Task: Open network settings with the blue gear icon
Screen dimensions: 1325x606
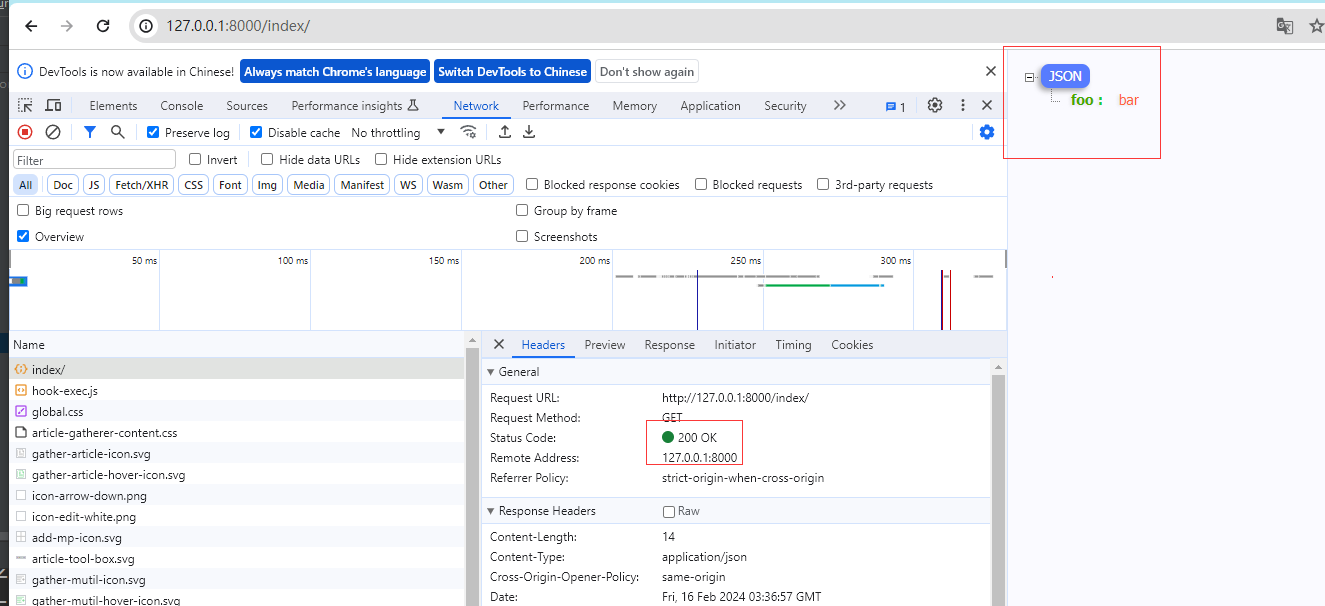Action: click(987, 132)
